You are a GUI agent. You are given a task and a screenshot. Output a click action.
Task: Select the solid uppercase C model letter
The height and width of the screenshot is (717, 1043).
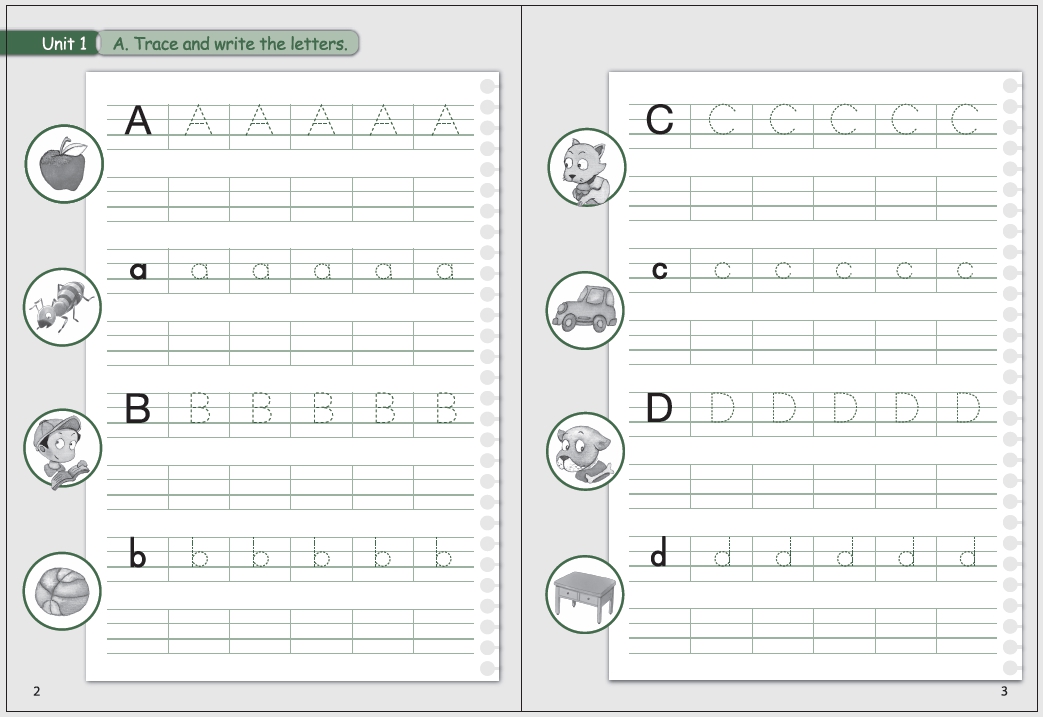(660, 121)
